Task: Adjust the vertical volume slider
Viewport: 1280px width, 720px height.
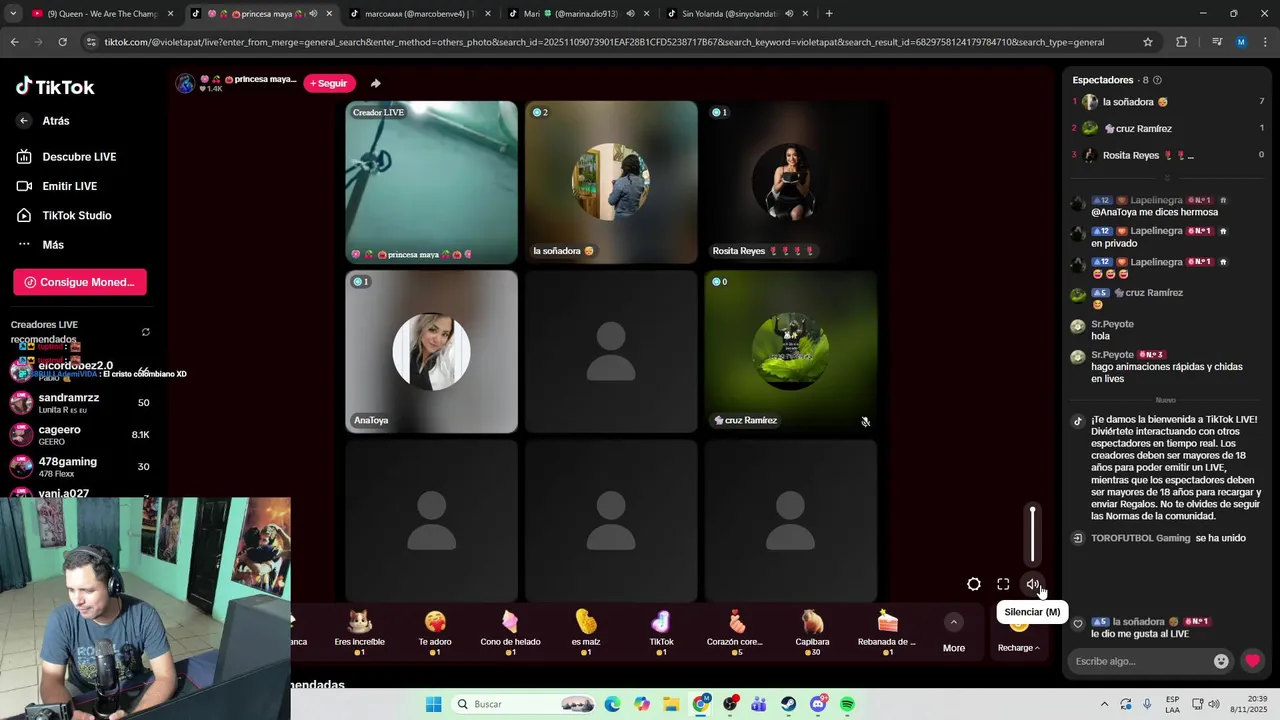Action: coord(1033,535)
